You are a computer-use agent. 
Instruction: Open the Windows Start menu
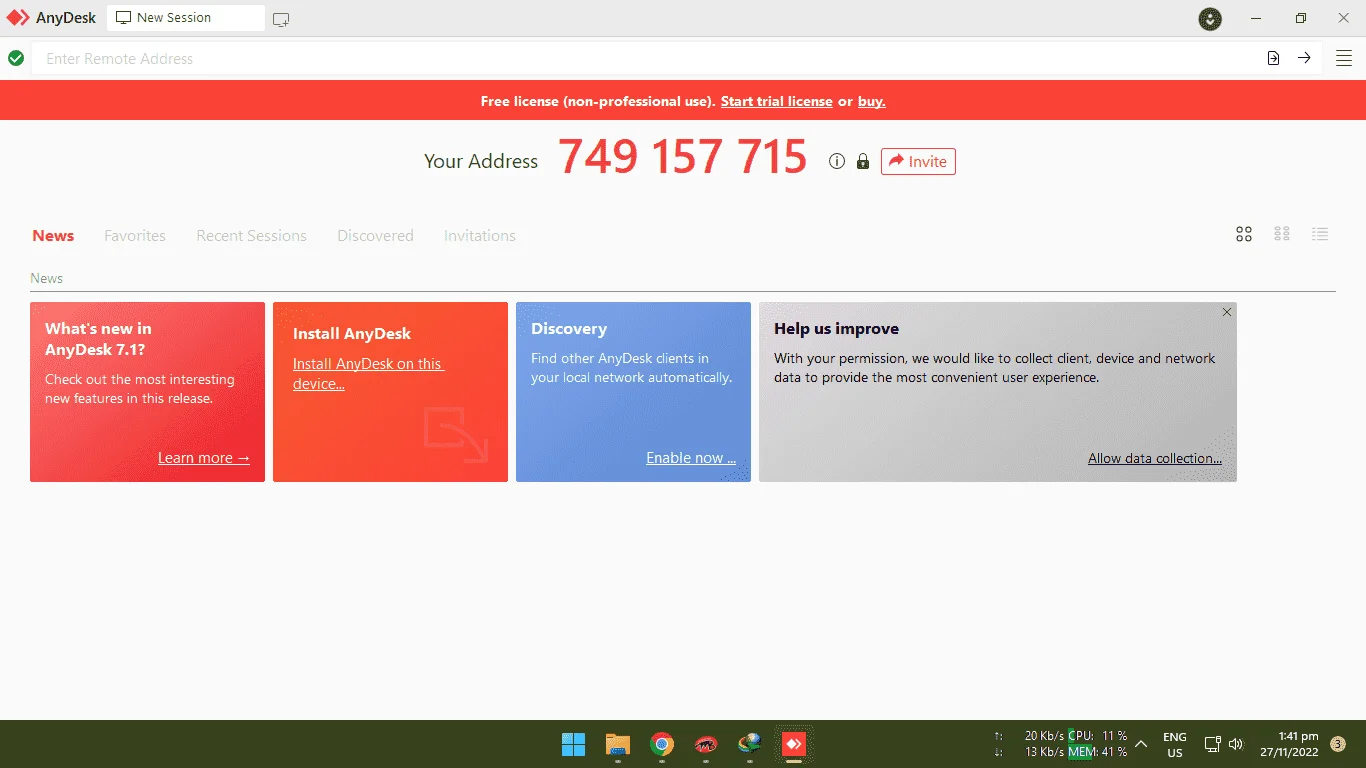(x=573, y=744)
